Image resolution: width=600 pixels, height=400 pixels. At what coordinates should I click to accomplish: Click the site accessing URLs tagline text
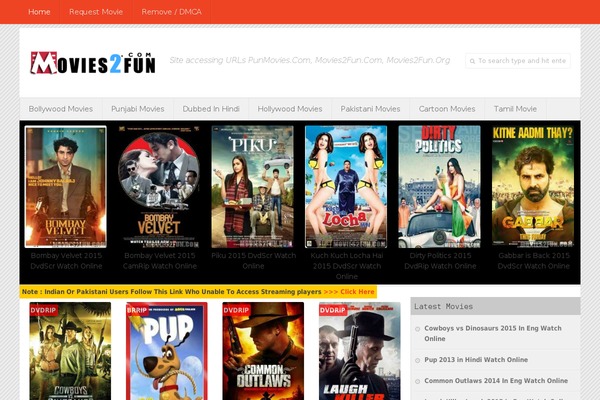pos(310,60)
